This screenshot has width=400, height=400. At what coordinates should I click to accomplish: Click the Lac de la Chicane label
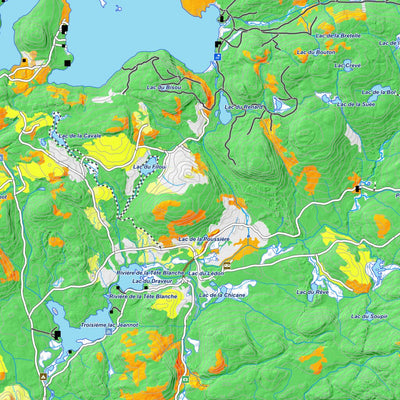222,295
